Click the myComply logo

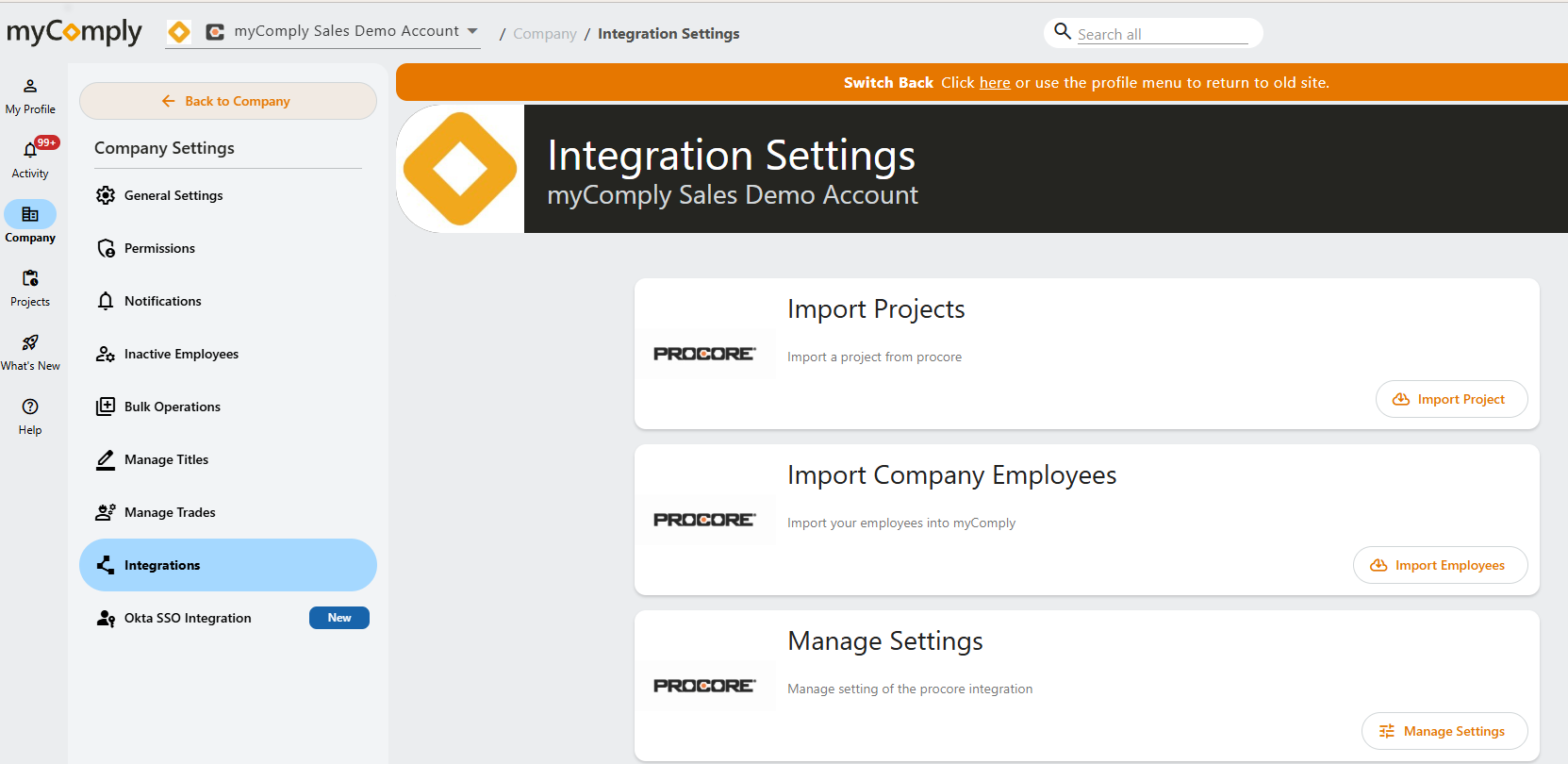click(x=74, y=32)
